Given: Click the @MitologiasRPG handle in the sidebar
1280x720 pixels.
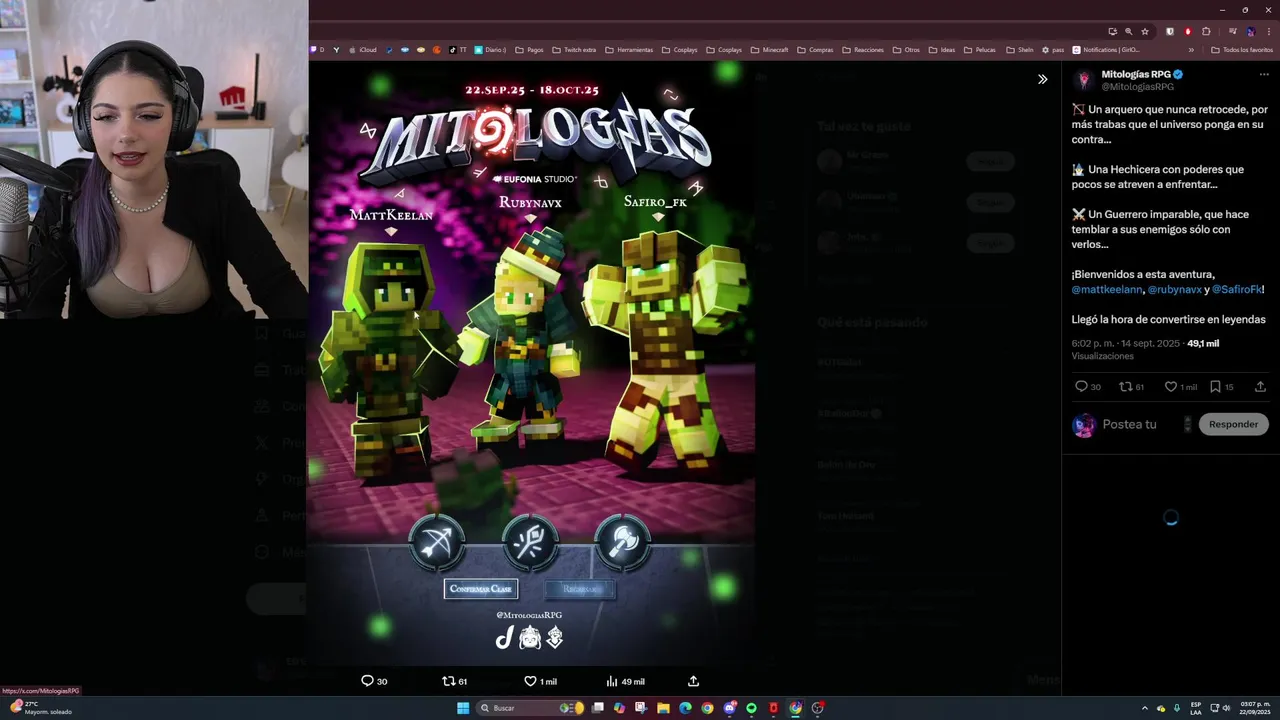Looking at the screenshot, I should tap(1138, 87).
